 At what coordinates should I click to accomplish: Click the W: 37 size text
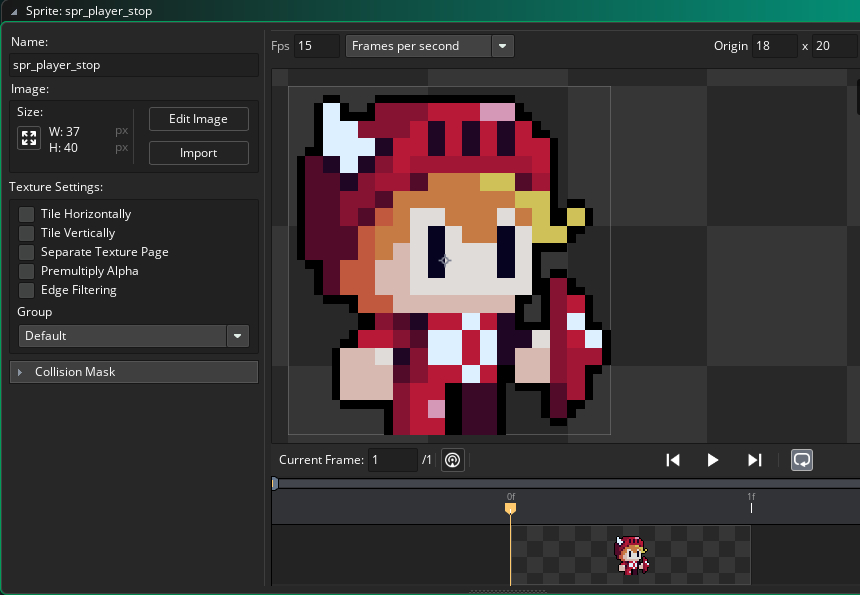pyautogui.click(x=64, y=132)
